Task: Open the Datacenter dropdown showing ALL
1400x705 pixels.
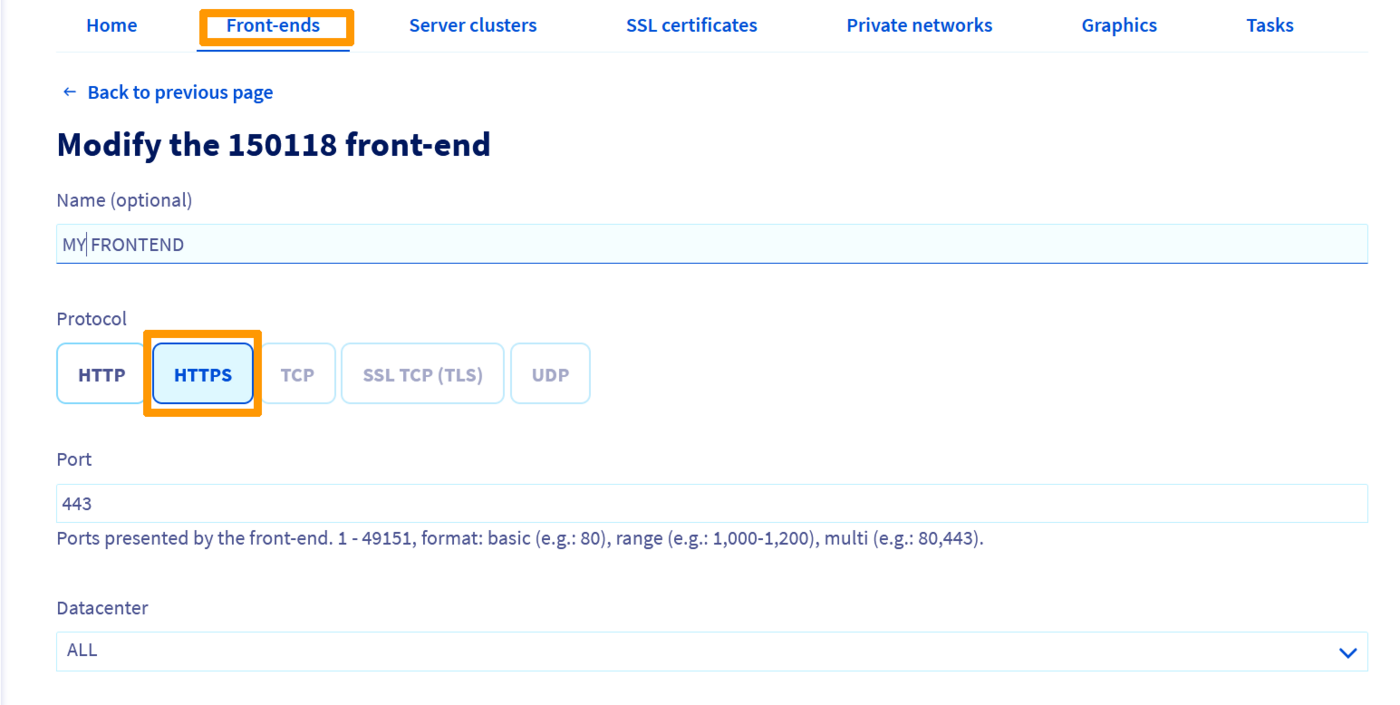Action: point(712,651)
